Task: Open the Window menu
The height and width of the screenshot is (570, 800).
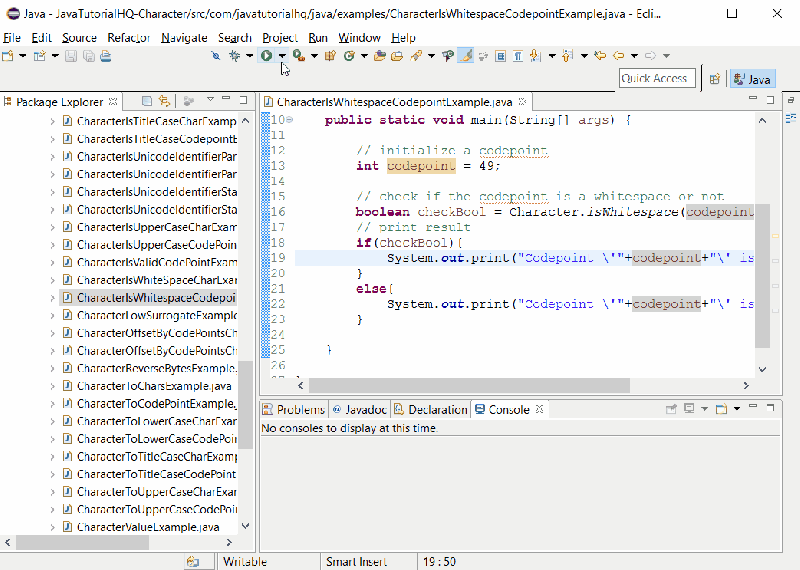Action: pos(359,38)
